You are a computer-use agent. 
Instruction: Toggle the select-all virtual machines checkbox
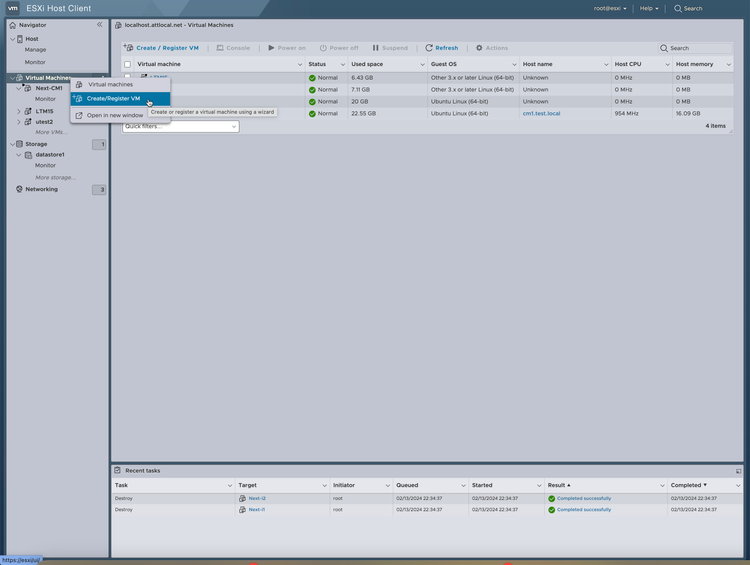(x=127, y=64)
